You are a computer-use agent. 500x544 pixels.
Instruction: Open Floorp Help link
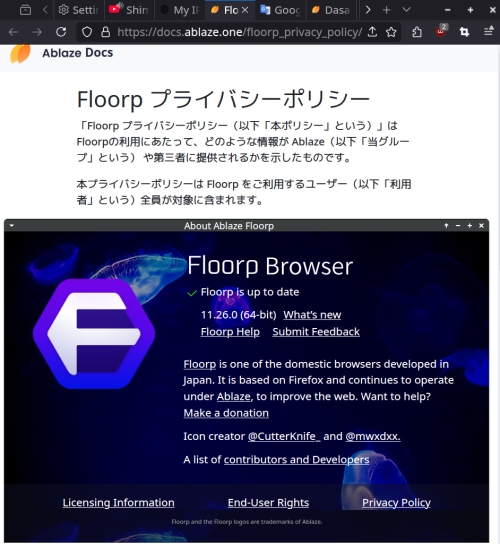230,332
